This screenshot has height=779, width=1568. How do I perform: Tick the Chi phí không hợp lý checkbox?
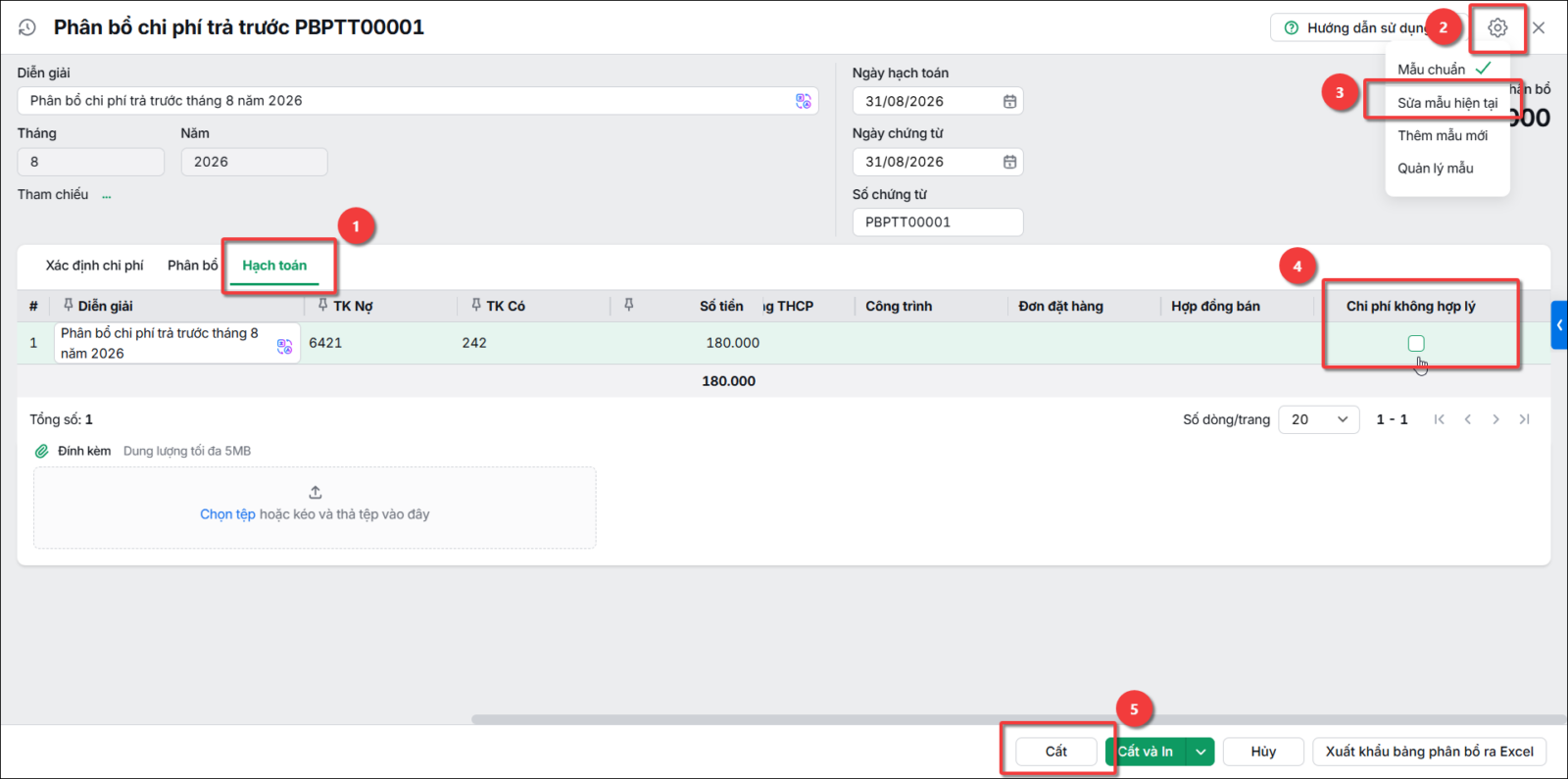point(1416,343)
